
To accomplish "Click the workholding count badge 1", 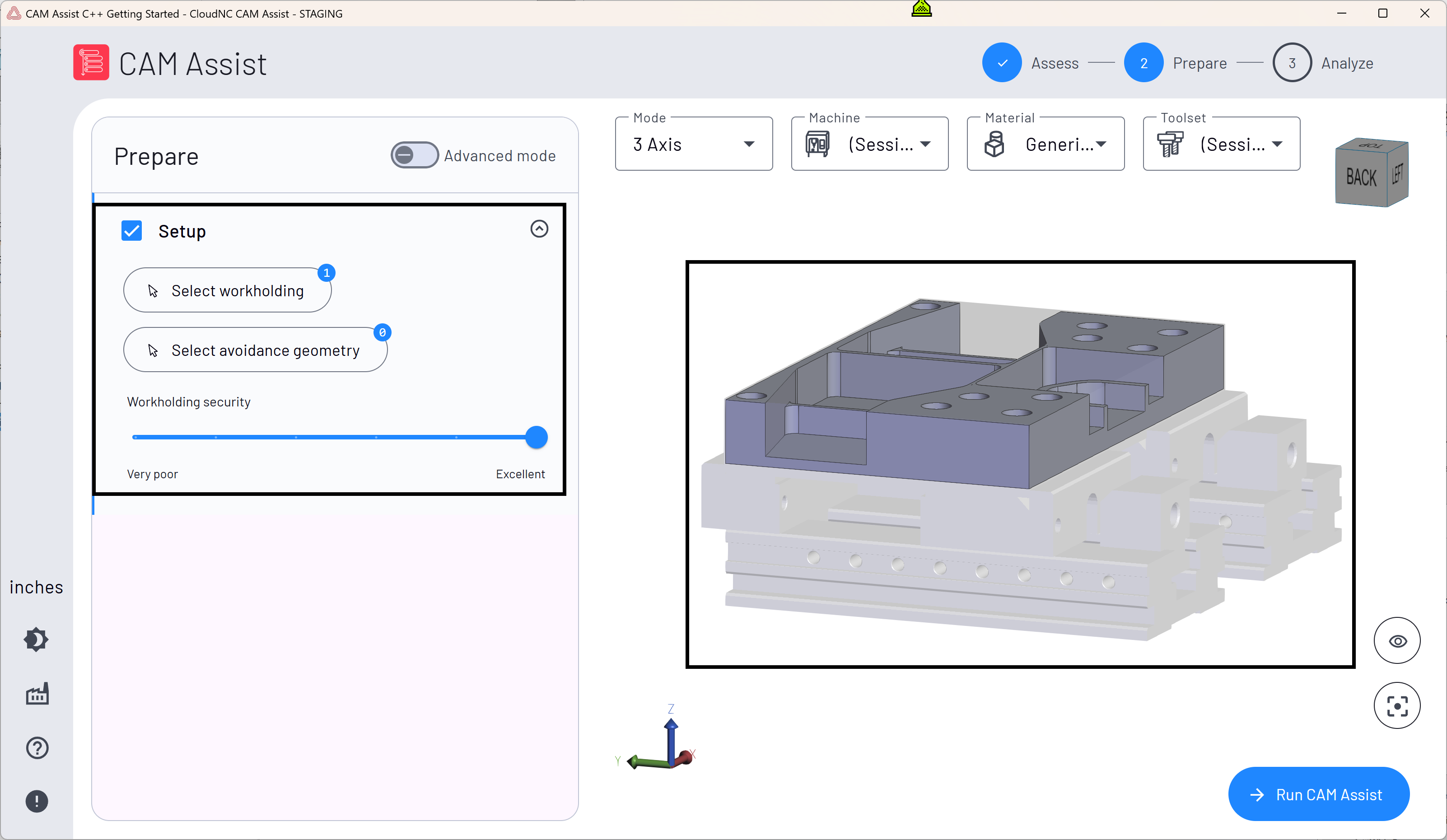I will 327,273.
